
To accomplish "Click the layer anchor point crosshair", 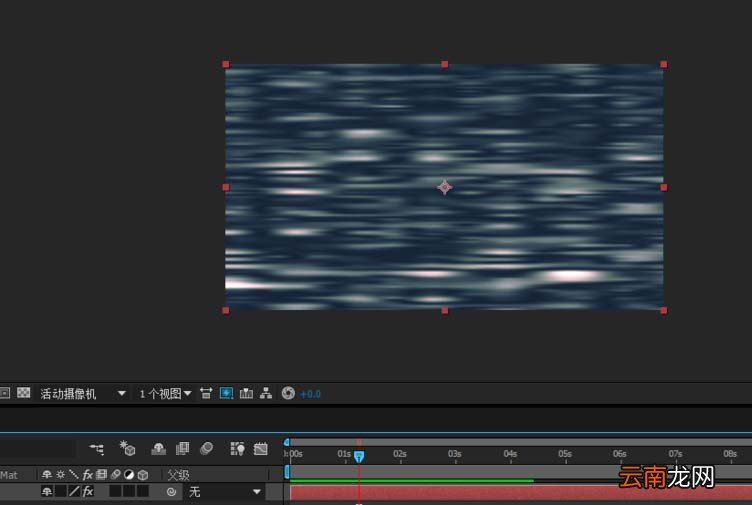I will coord(445,187).
